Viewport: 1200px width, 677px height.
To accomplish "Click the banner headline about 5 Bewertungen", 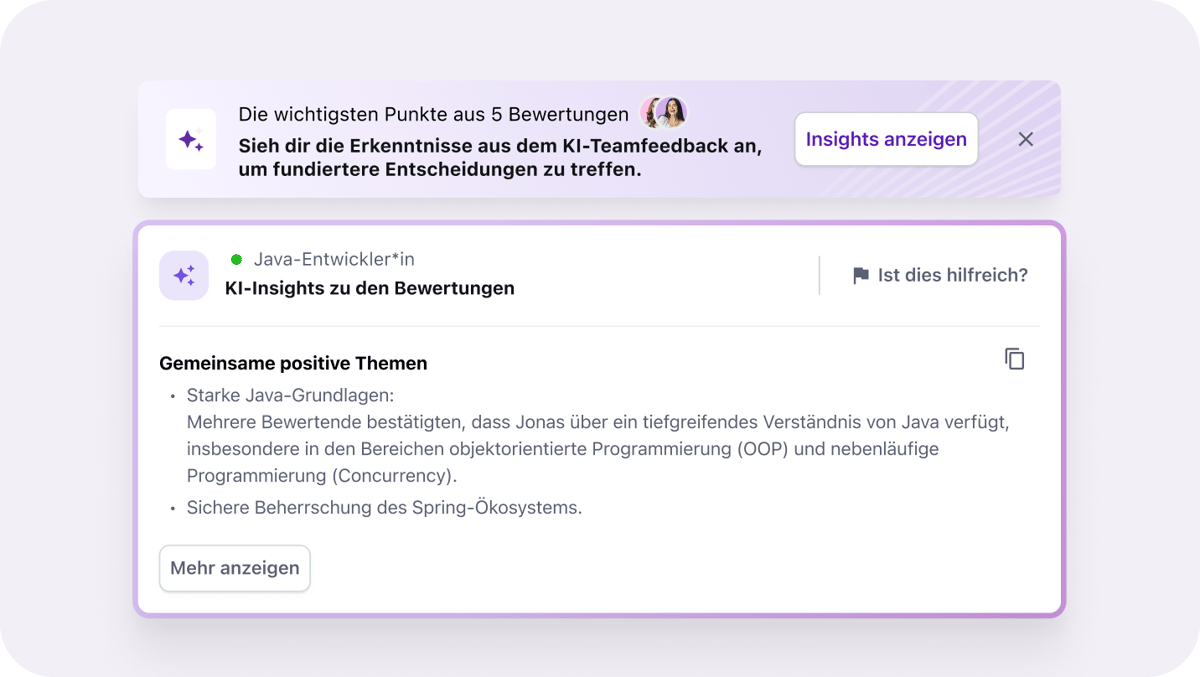I will coord(433,113).
